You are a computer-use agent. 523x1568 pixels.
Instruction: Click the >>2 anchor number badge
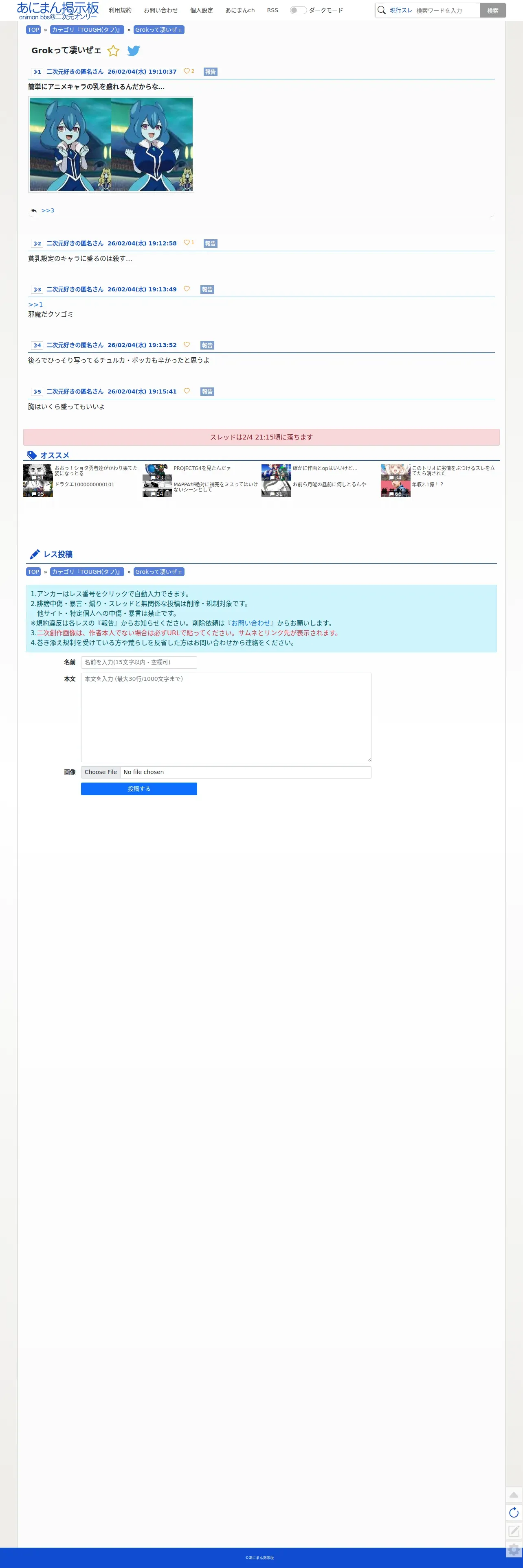click(x=37, y=243)
